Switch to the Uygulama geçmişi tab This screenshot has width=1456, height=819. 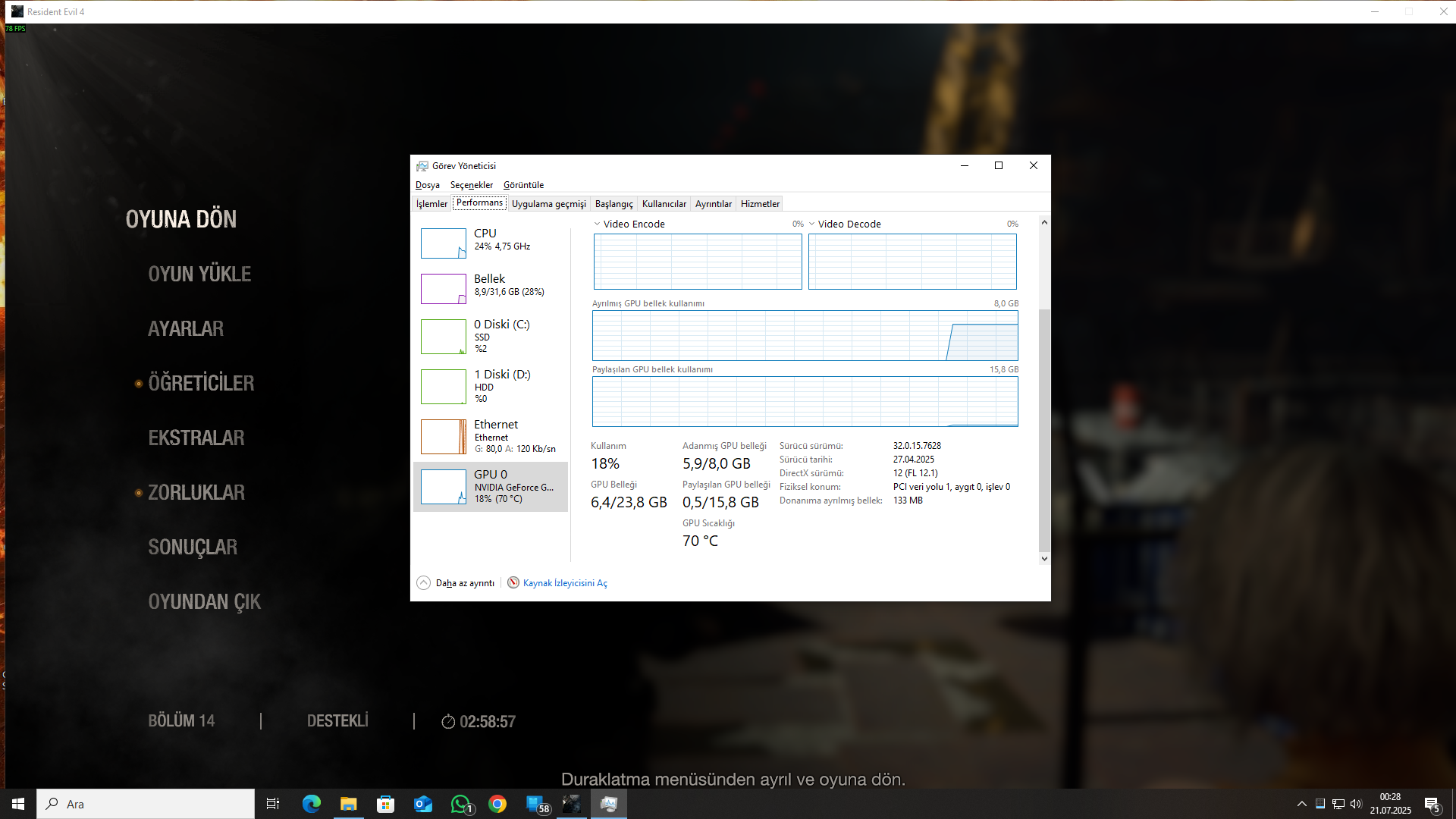coord(549,204)
